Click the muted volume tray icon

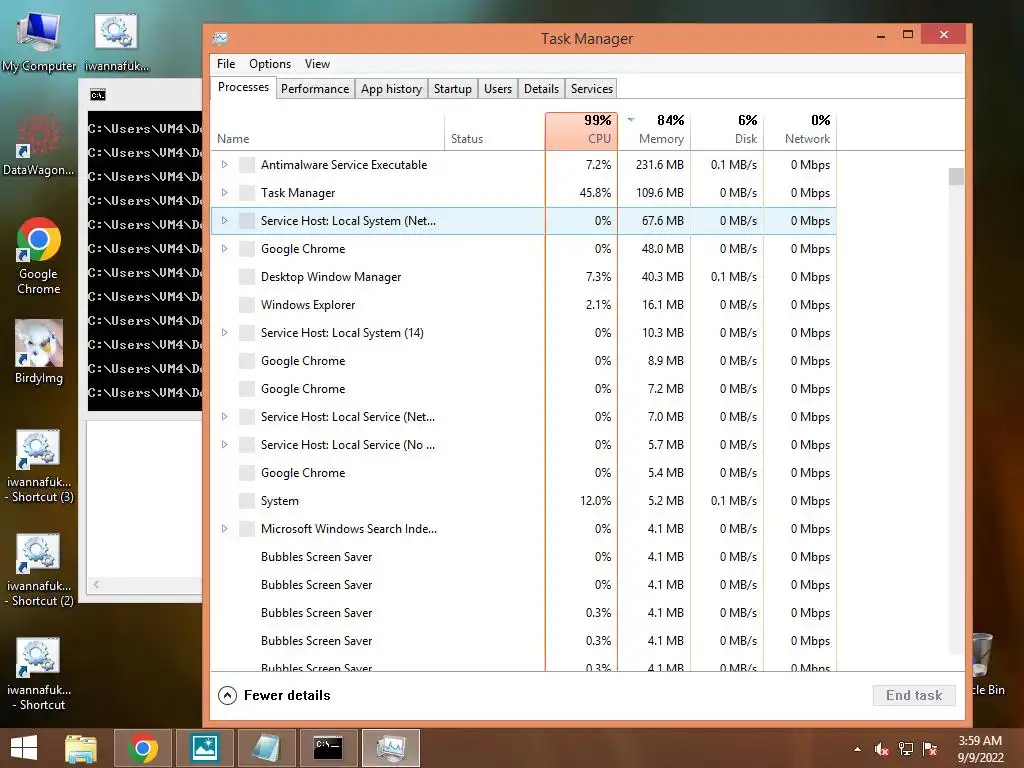(881, 749)
